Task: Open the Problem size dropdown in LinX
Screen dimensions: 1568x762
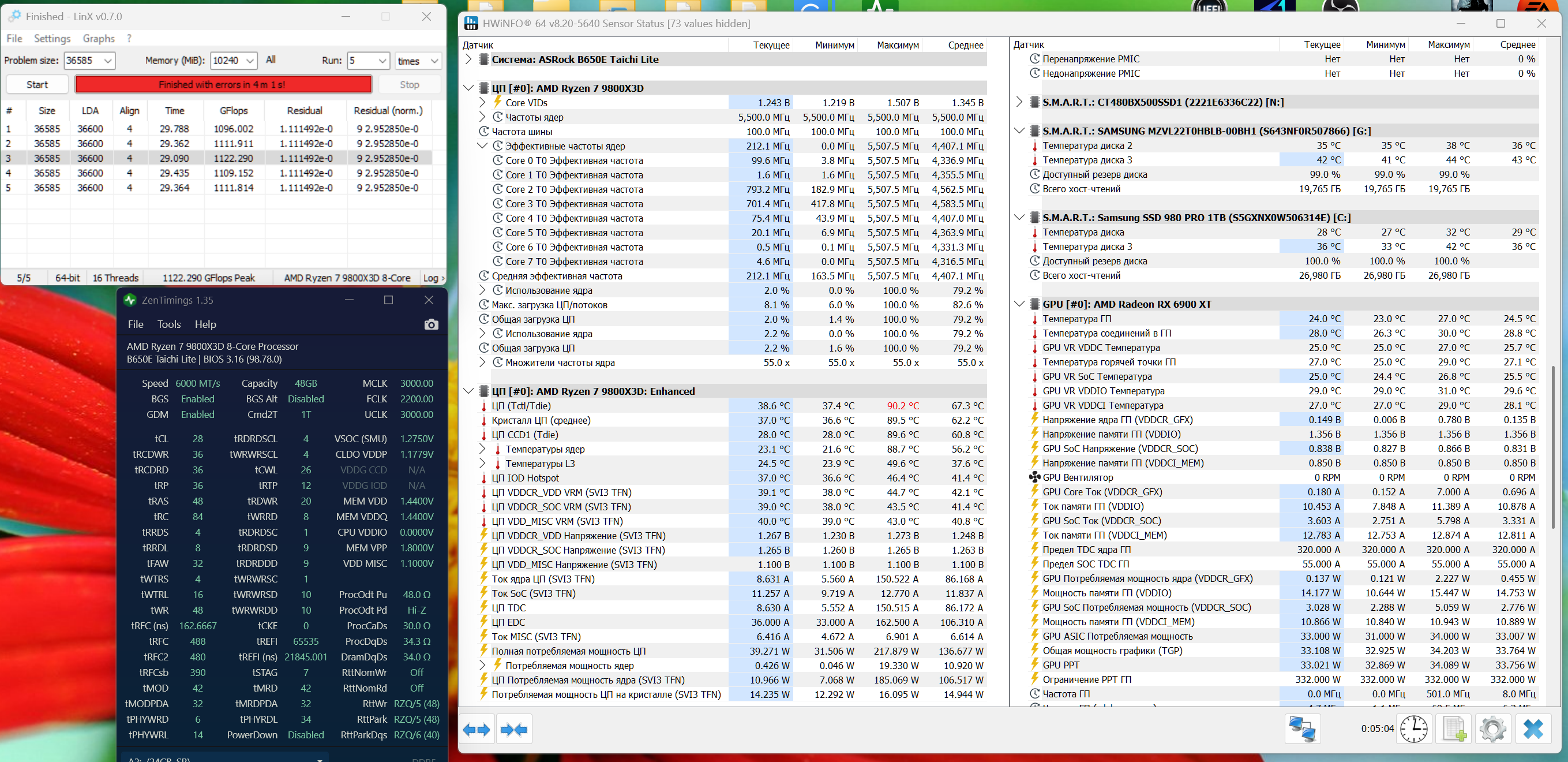Action: pyautogui.click(x=108, y=60)
